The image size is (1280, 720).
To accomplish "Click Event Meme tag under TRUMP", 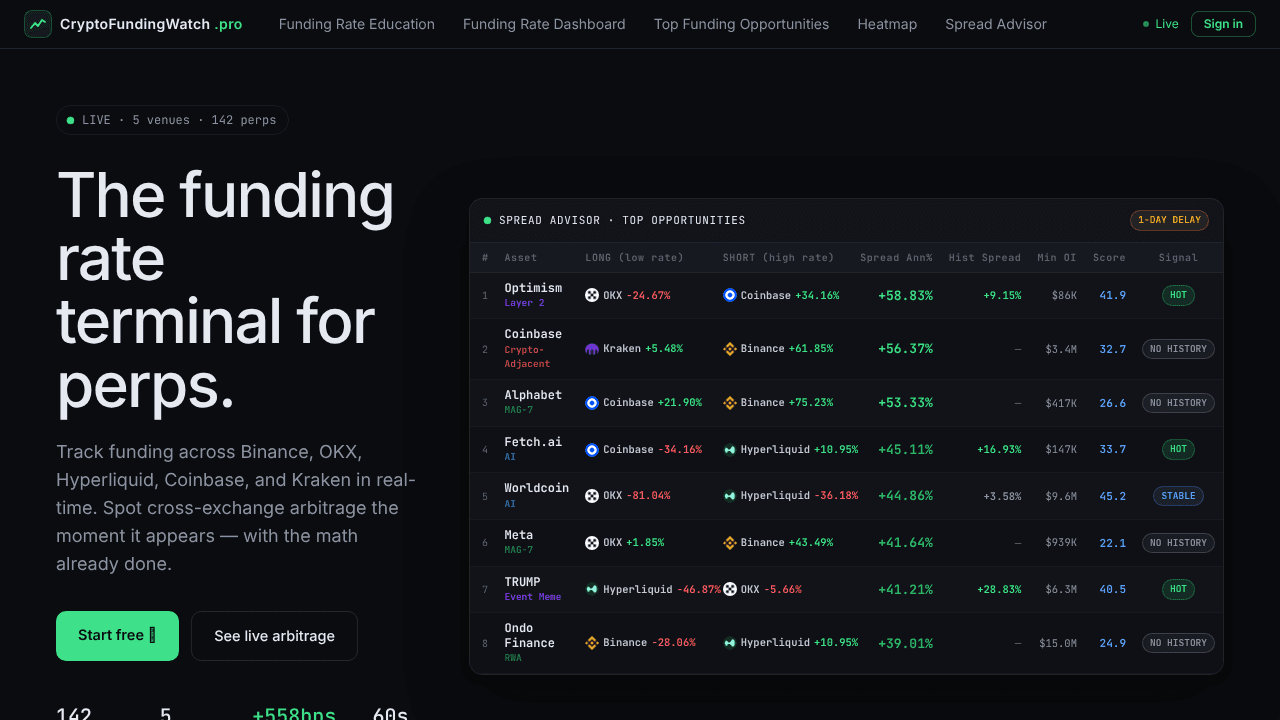I will [x=533, y=597].
